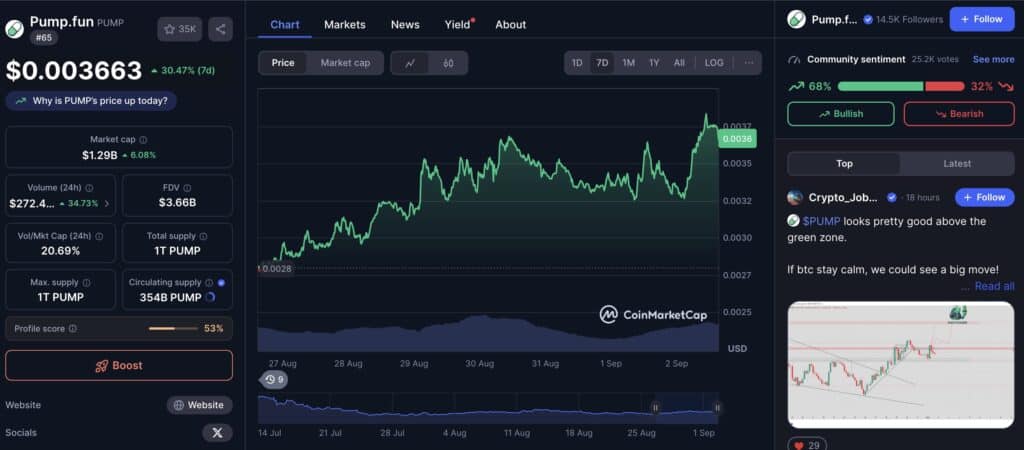Click the Circulating supply info icon

click(x=209, y=283)
